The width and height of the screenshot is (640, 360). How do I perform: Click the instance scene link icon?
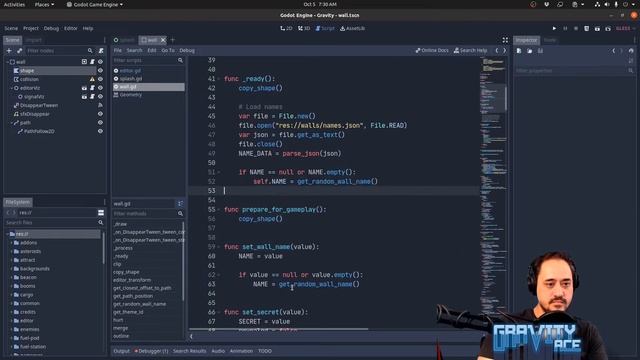point(20,51)
